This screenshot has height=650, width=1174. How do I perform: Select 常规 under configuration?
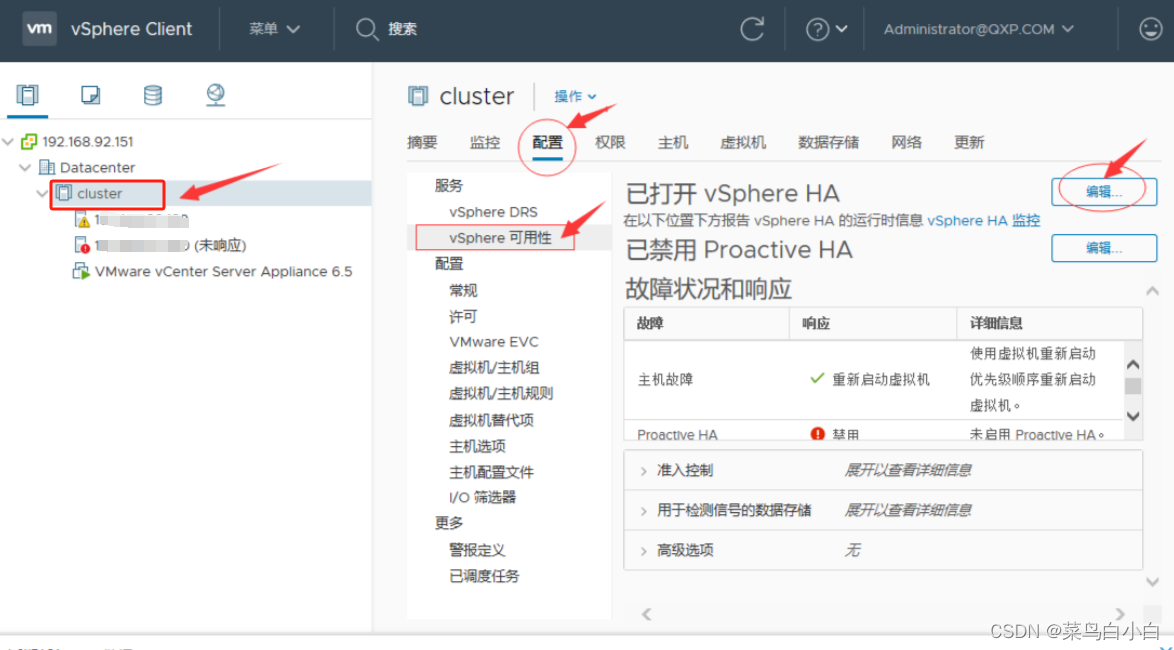463,291
